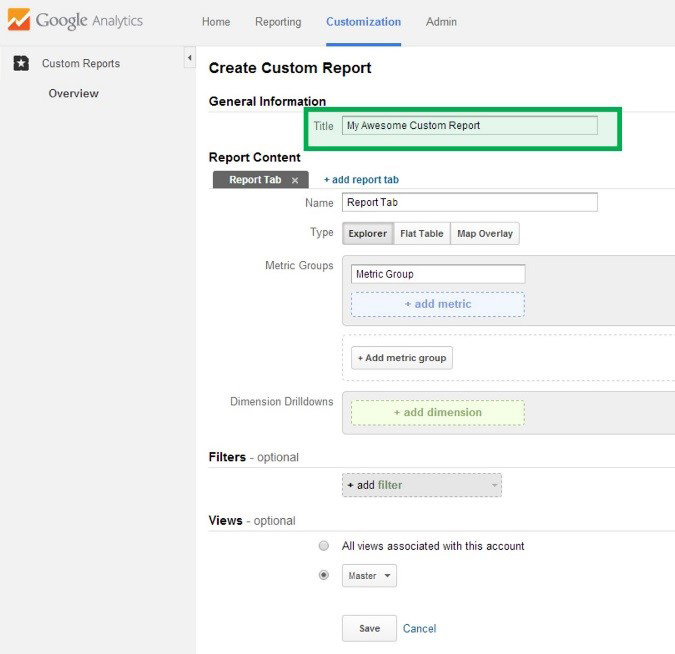Collapse the left sidebar arrow
Image resolution: width=675 pixels, height=654 pixels.
point(189,57)
